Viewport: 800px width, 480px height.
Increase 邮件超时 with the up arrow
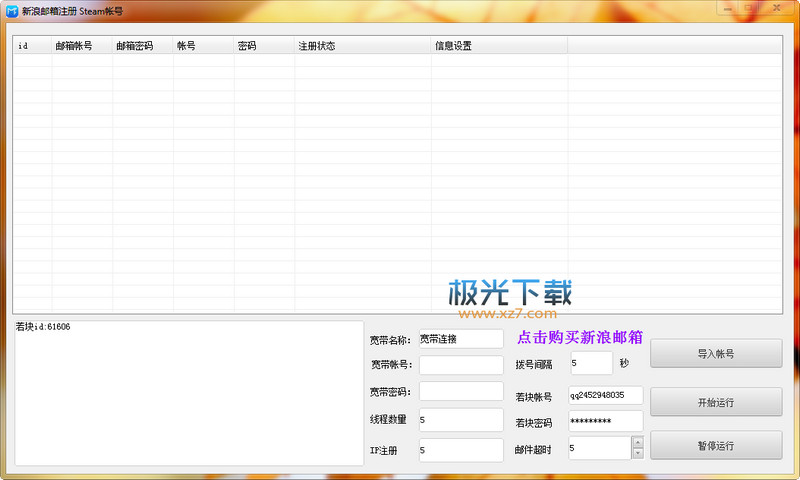(637, 443)
